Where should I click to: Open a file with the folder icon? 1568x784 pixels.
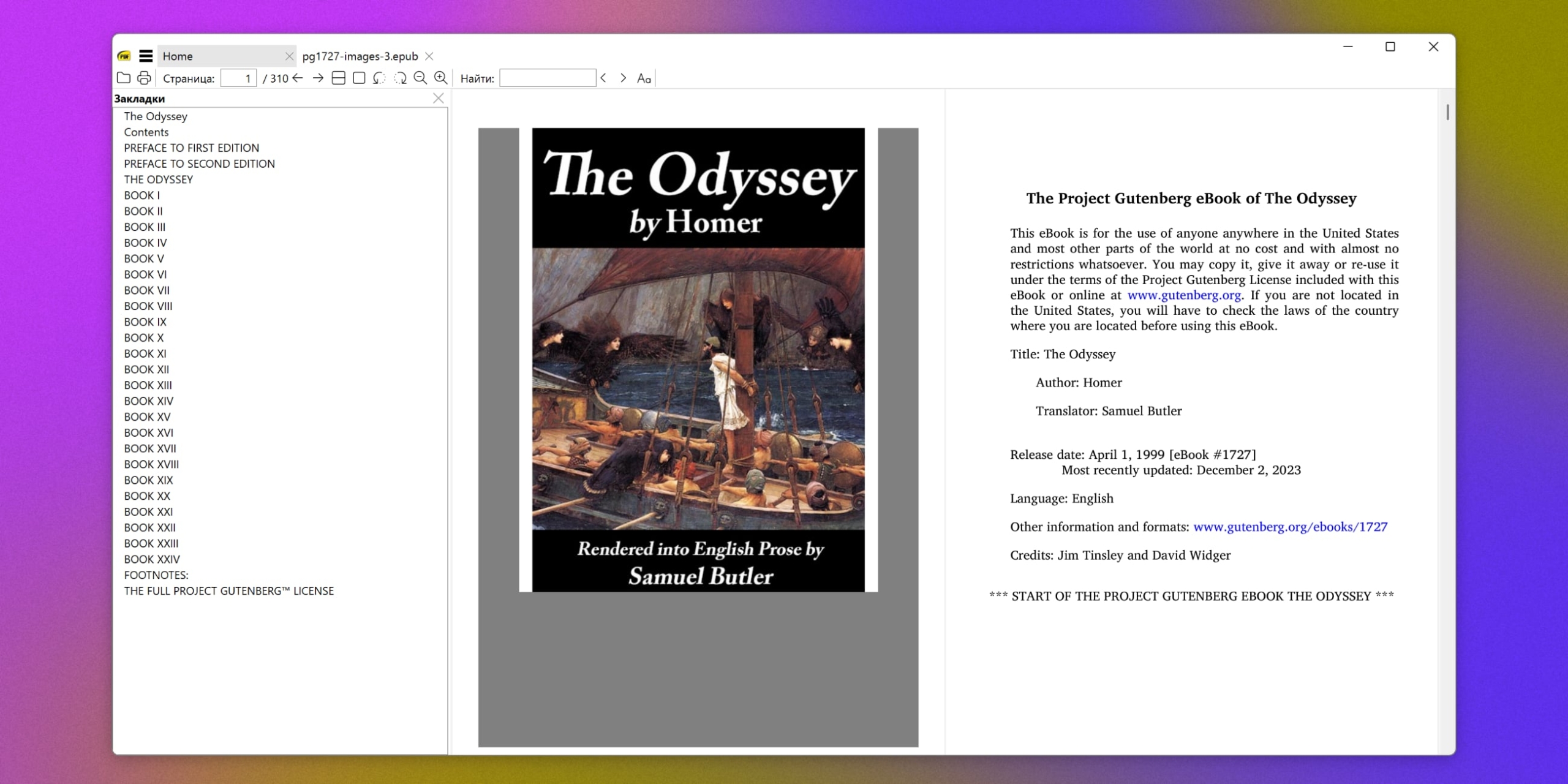[x=124, y=78]
